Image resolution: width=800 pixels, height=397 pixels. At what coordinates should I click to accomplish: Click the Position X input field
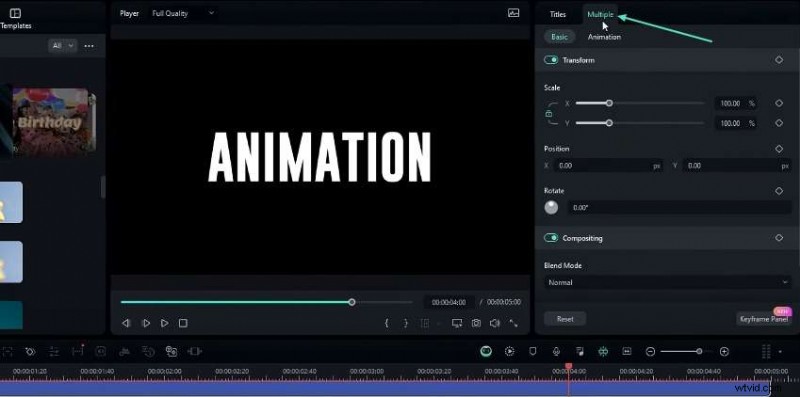609,166
